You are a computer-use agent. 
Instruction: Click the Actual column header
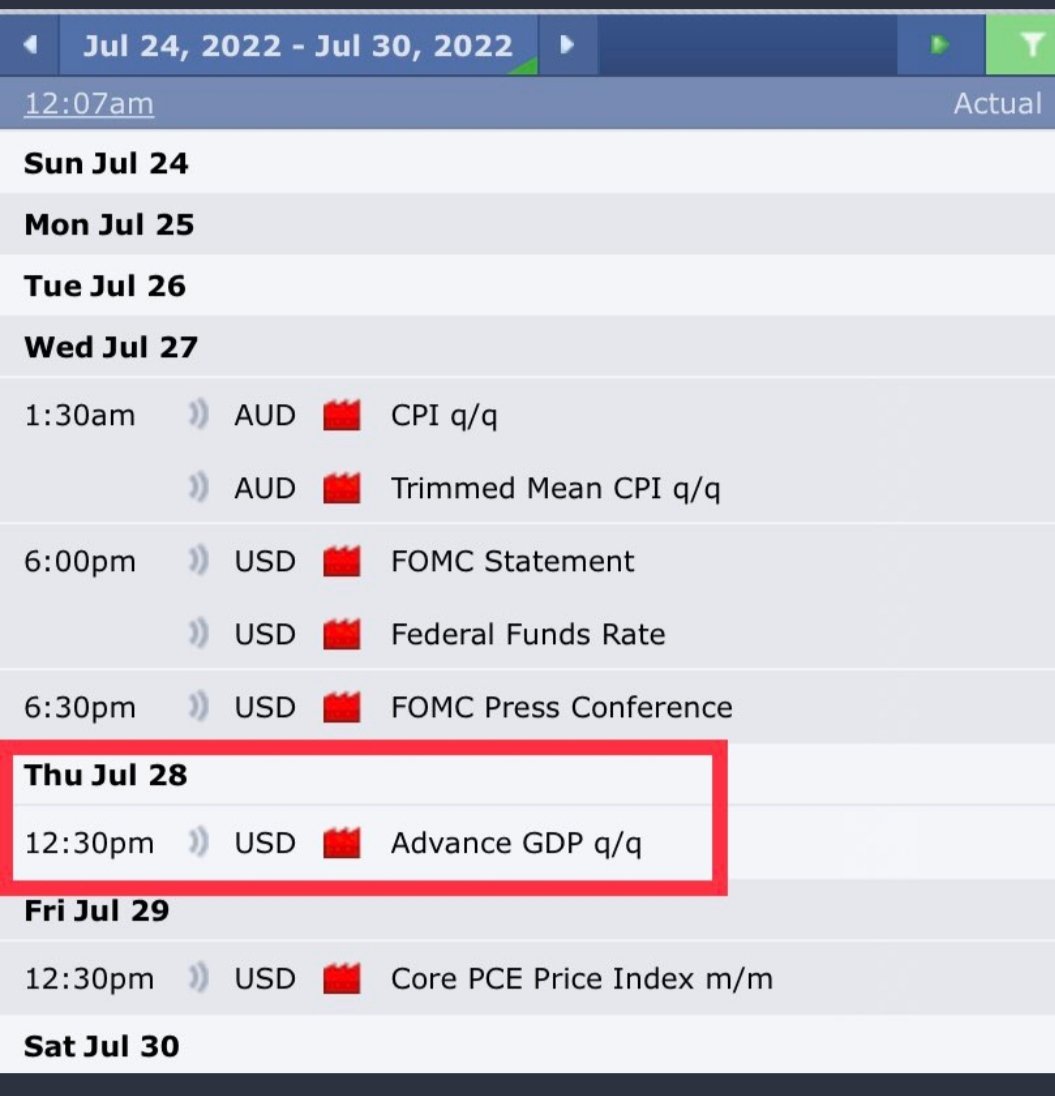click(x=998, y=103)
